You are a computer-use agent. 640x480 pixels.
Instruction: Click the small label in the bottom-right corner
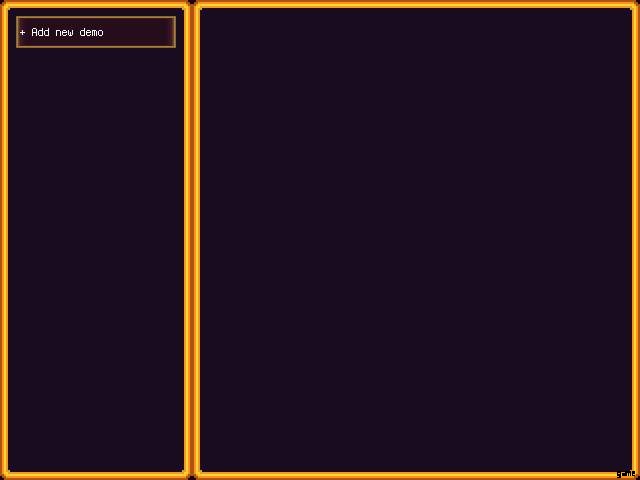pyautogui.click(x=626, y=473)
